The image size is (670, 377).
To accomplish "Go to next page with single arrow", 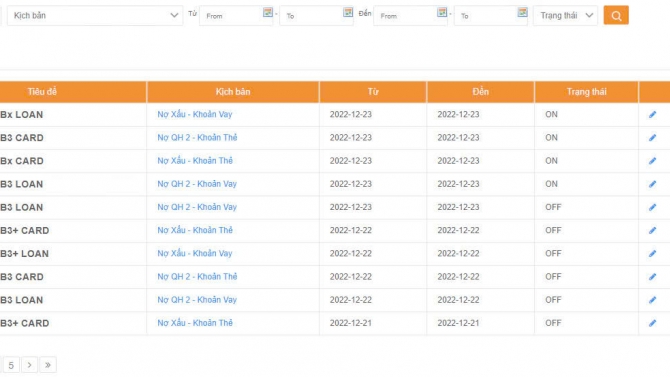I will click(x=29, y=365).
